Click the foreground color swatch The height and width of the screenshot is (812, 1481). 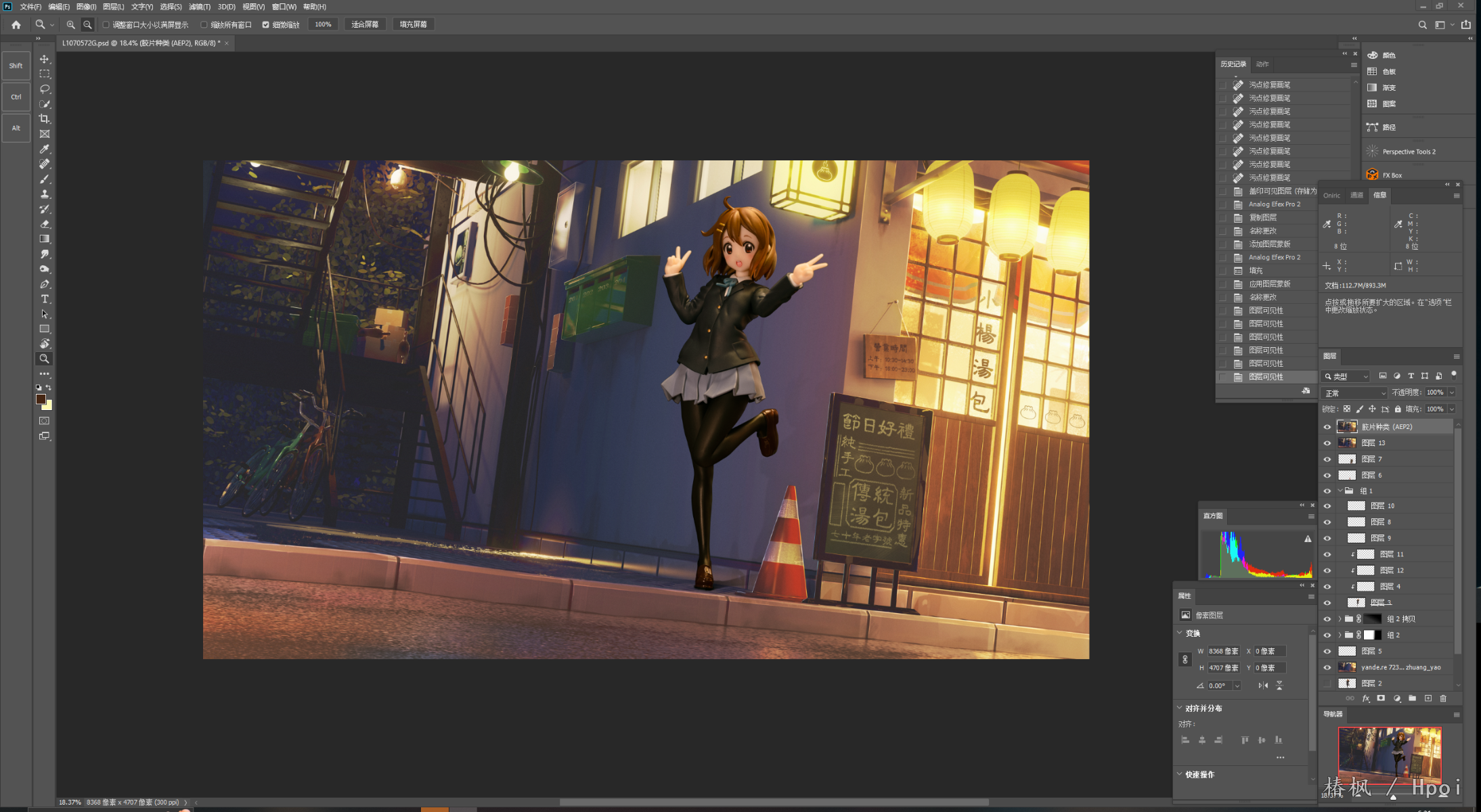tap(41, 399)
